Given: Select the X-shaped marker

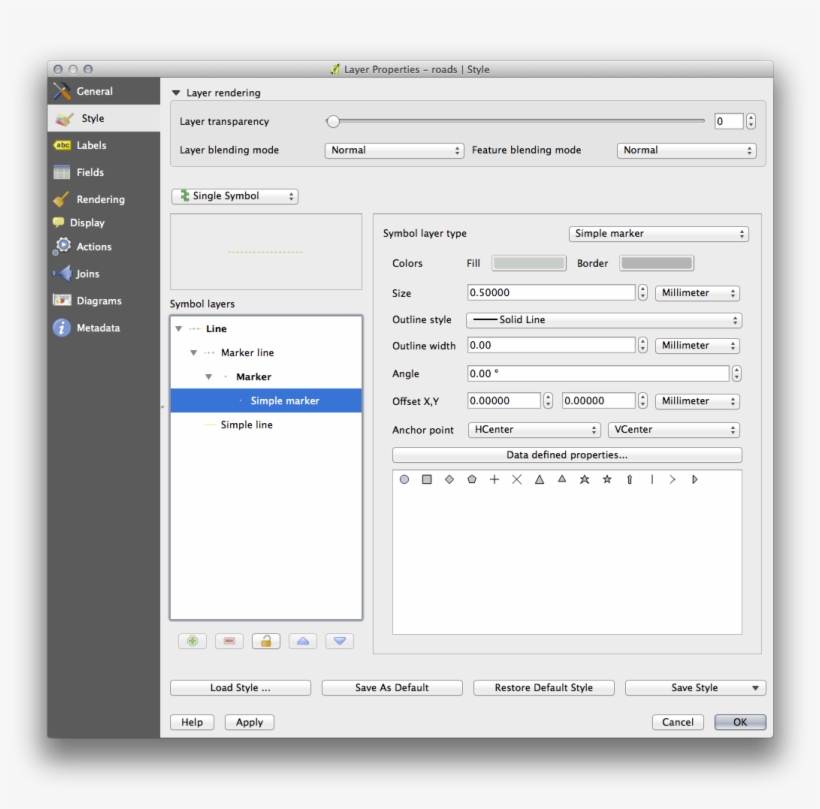Looking at the screenshot, I should coord(517,480).
